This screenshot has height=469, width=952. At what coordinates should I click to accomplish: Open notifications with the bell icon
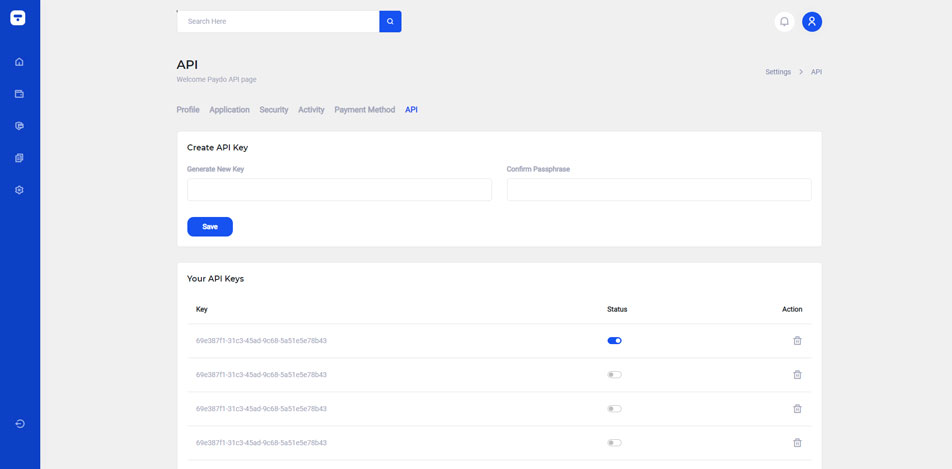click(784, 21)
